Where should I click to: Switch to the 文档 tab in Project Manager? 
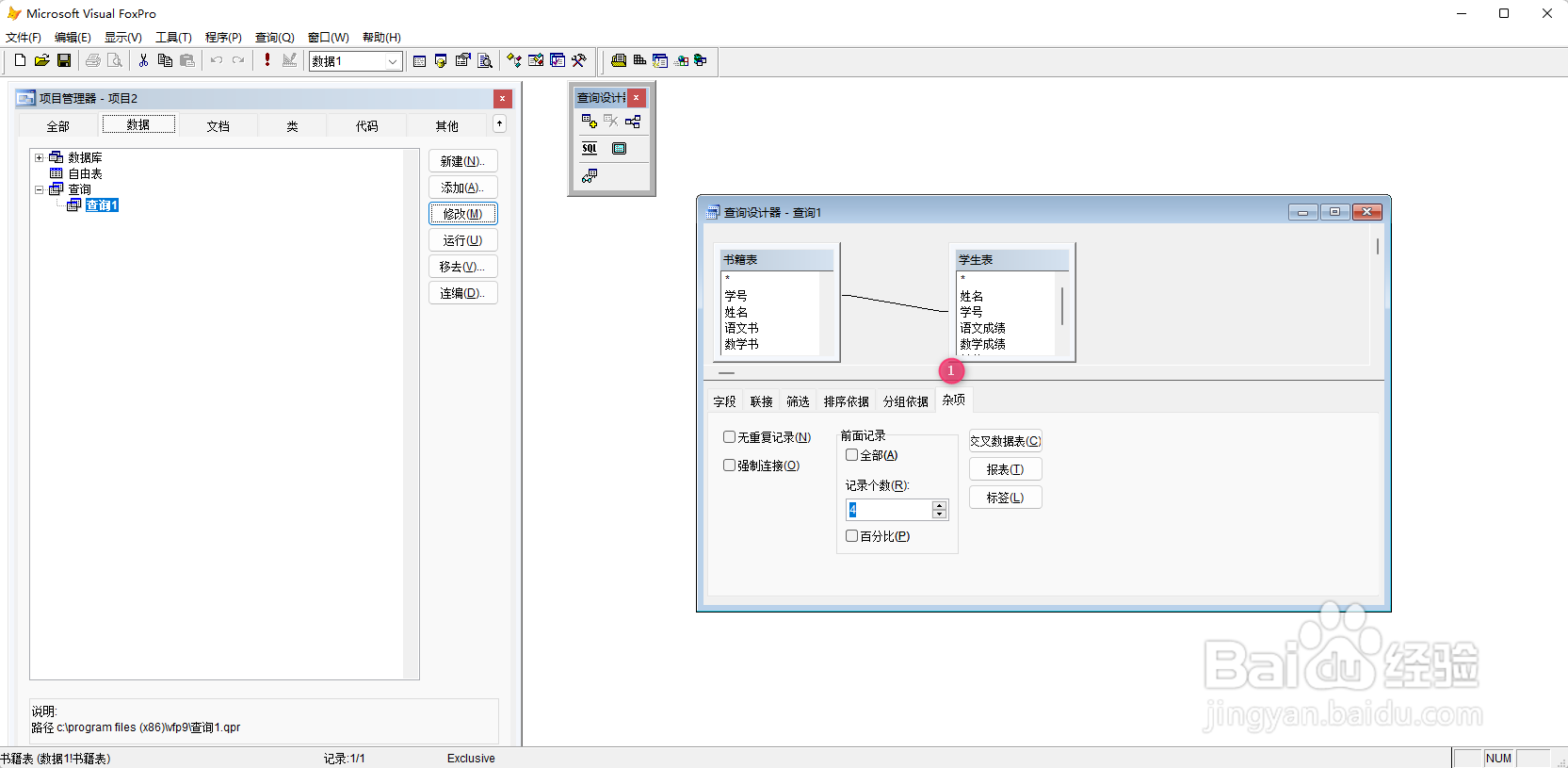click(218, 126)
